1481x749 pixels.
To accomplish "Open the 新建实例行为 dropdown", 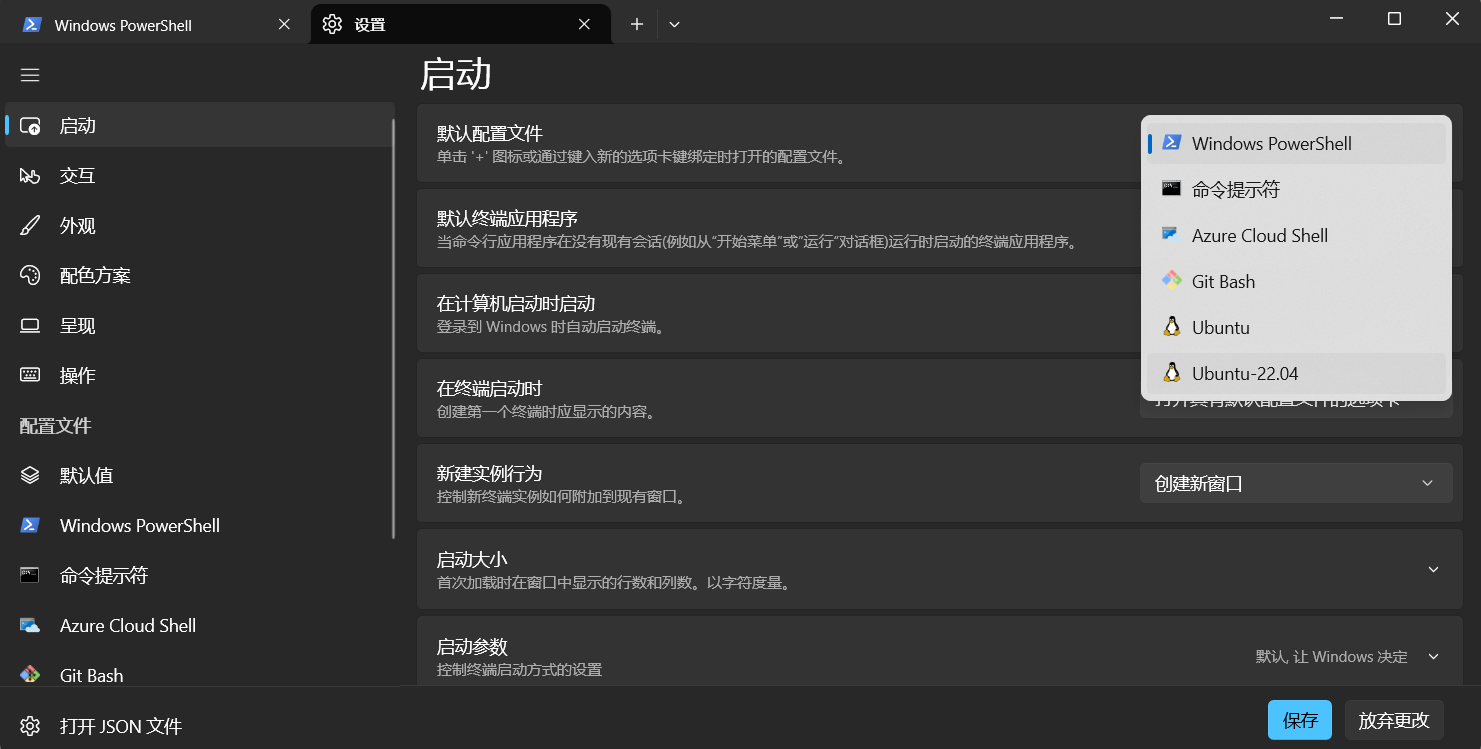I will (x=1295, y=483).
